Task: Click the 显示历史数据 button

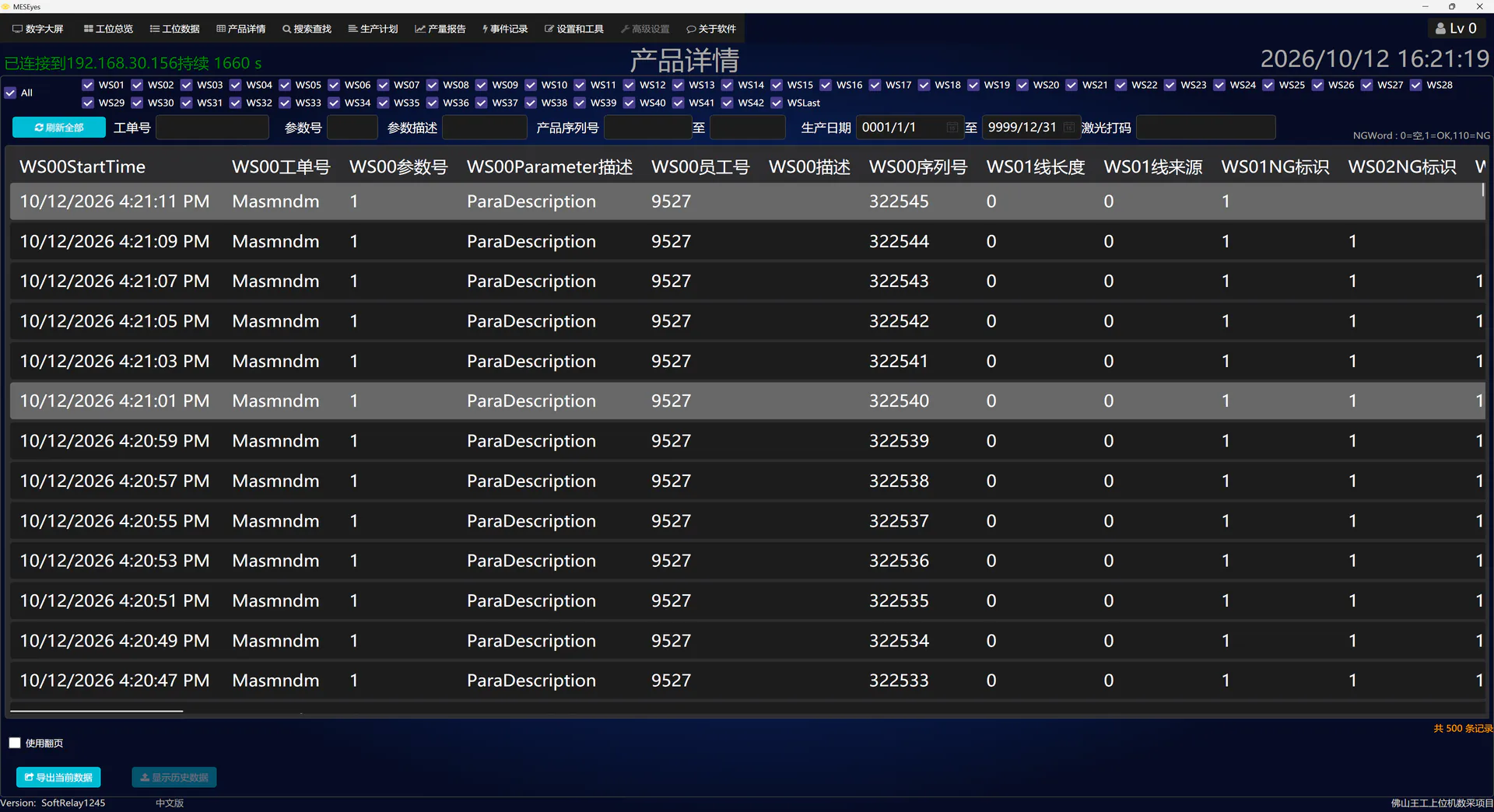Action: pyautogui.click(x=174, y=777)
